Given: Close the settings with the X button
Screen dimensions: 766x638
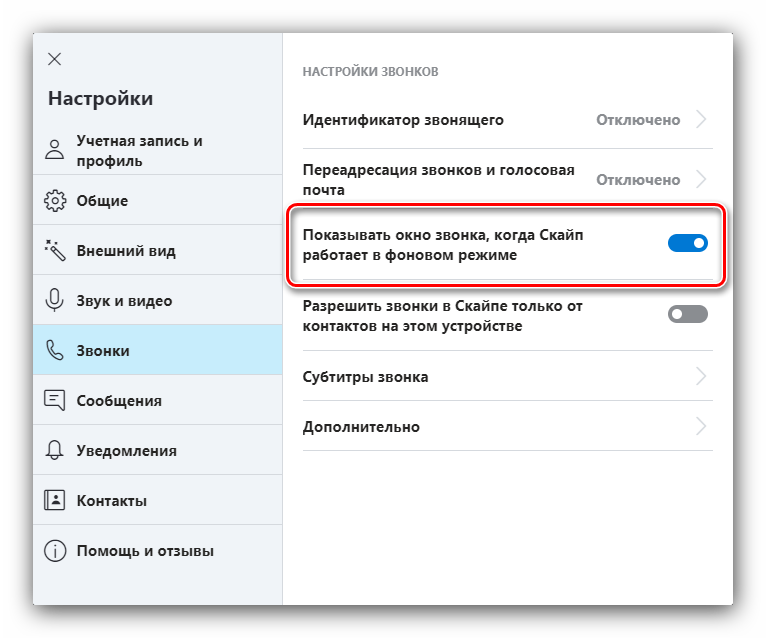Looking at the screenshot, I should [55, 59].
